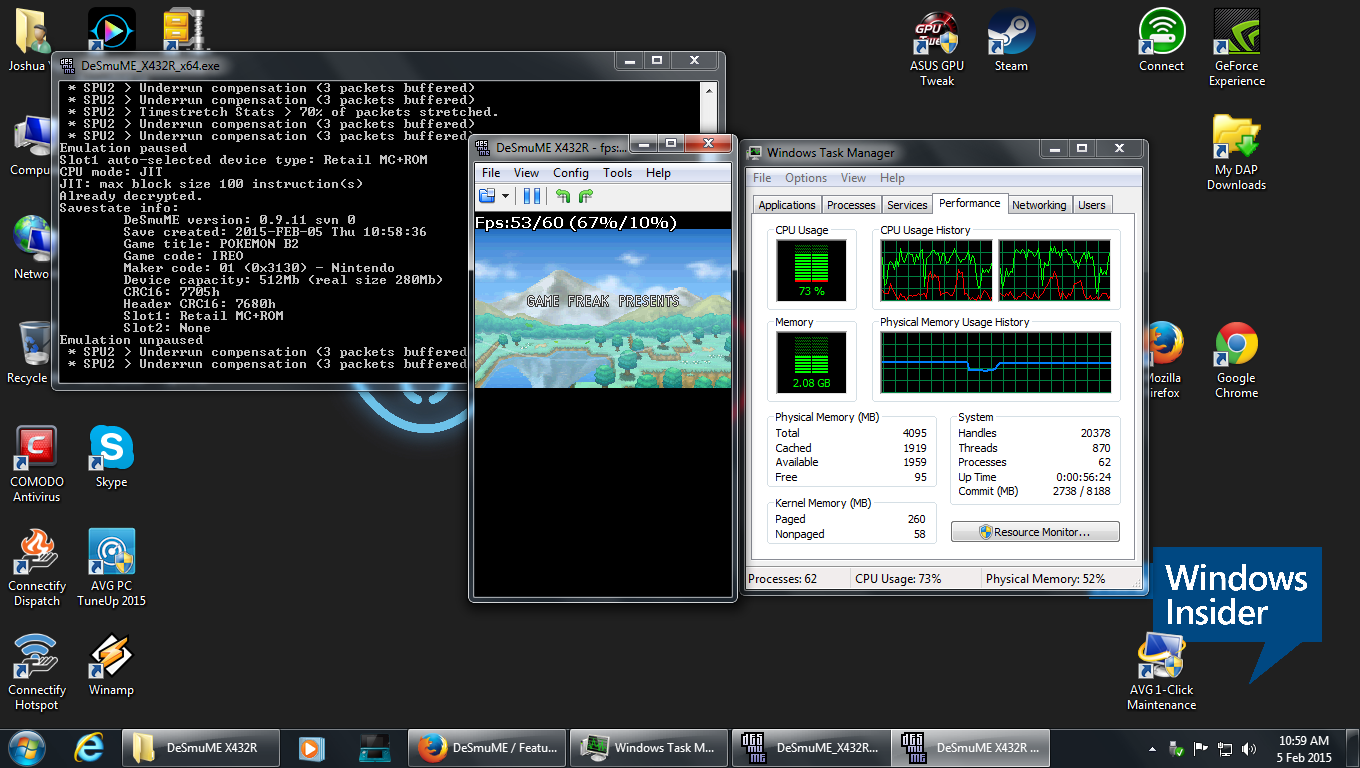The height and width of the screenshot is (768, 1360).
Task: Select the Services tab in Task Manager
Action: point(907,205)
